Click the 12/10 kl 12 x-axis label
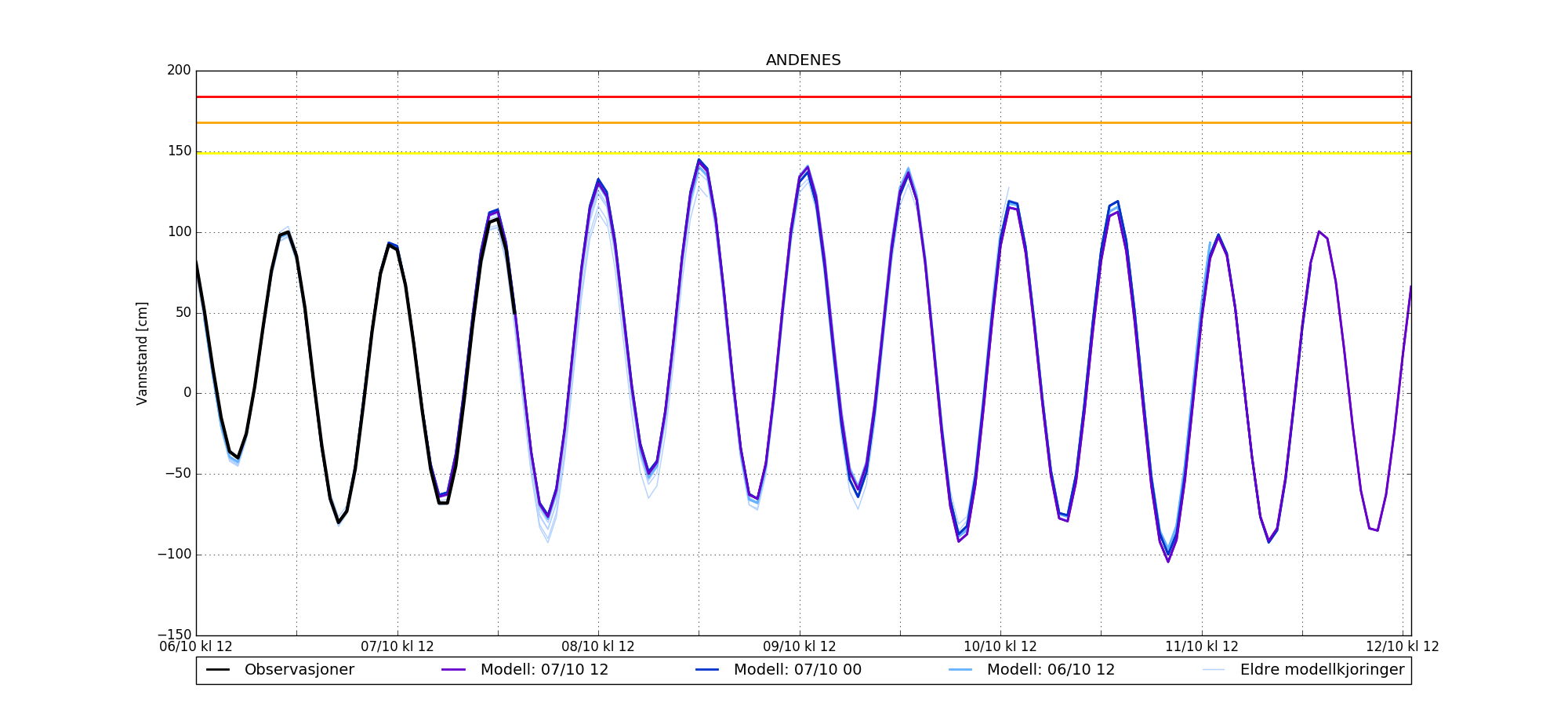The width and height of the screenshot is (1568, 706). pyautogui.click(x=1402, y=647)
